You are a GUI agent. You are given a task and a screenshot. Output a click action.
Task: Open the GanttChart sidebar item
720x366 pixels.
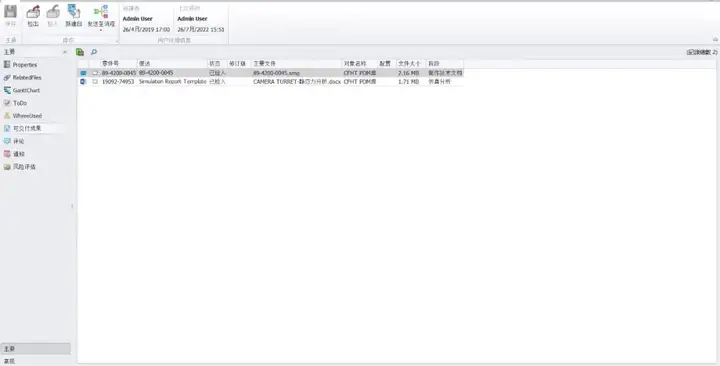[x=22, y=90]
